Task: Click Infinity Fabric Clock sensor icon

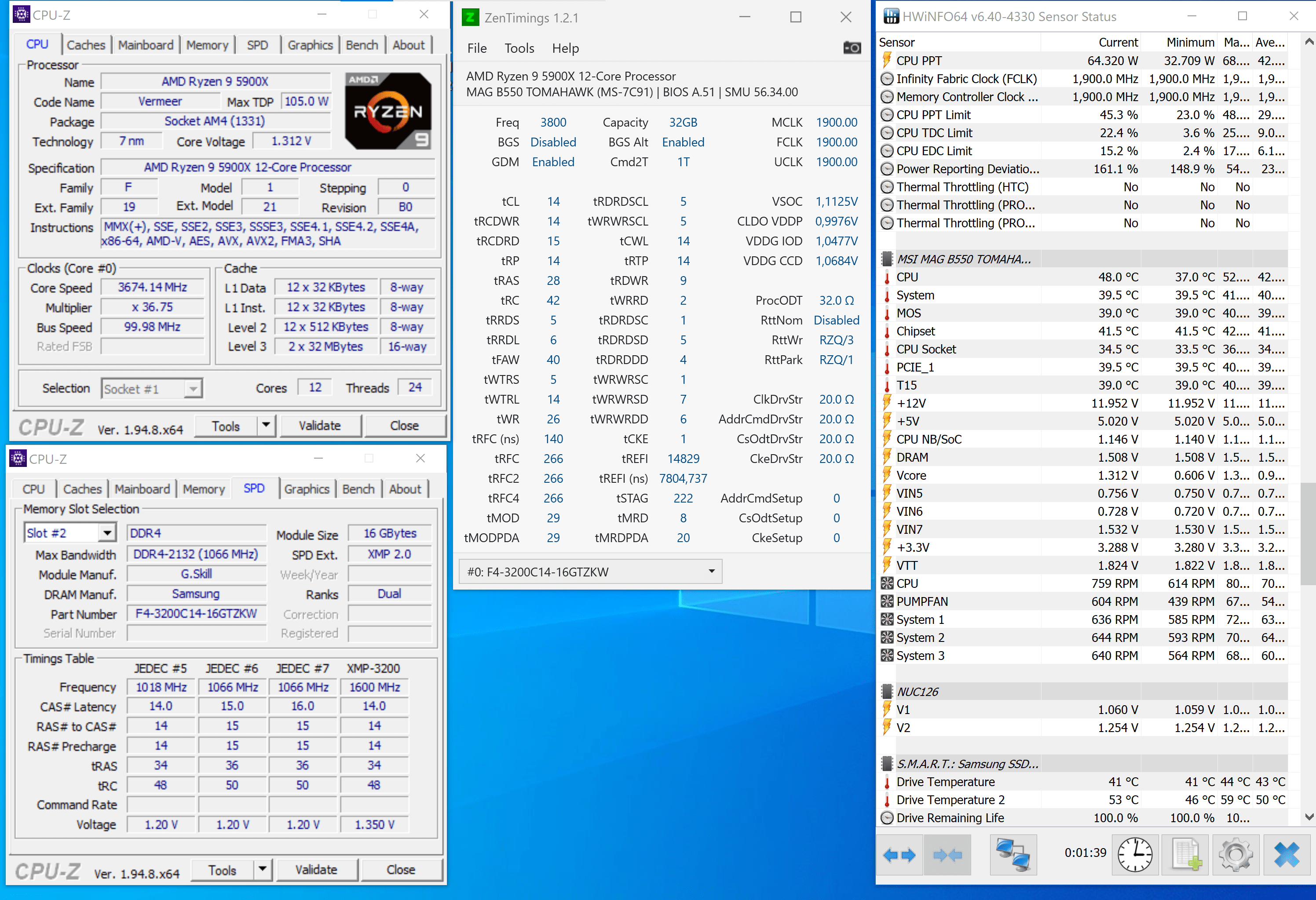Action: click(x=887, y=79)
